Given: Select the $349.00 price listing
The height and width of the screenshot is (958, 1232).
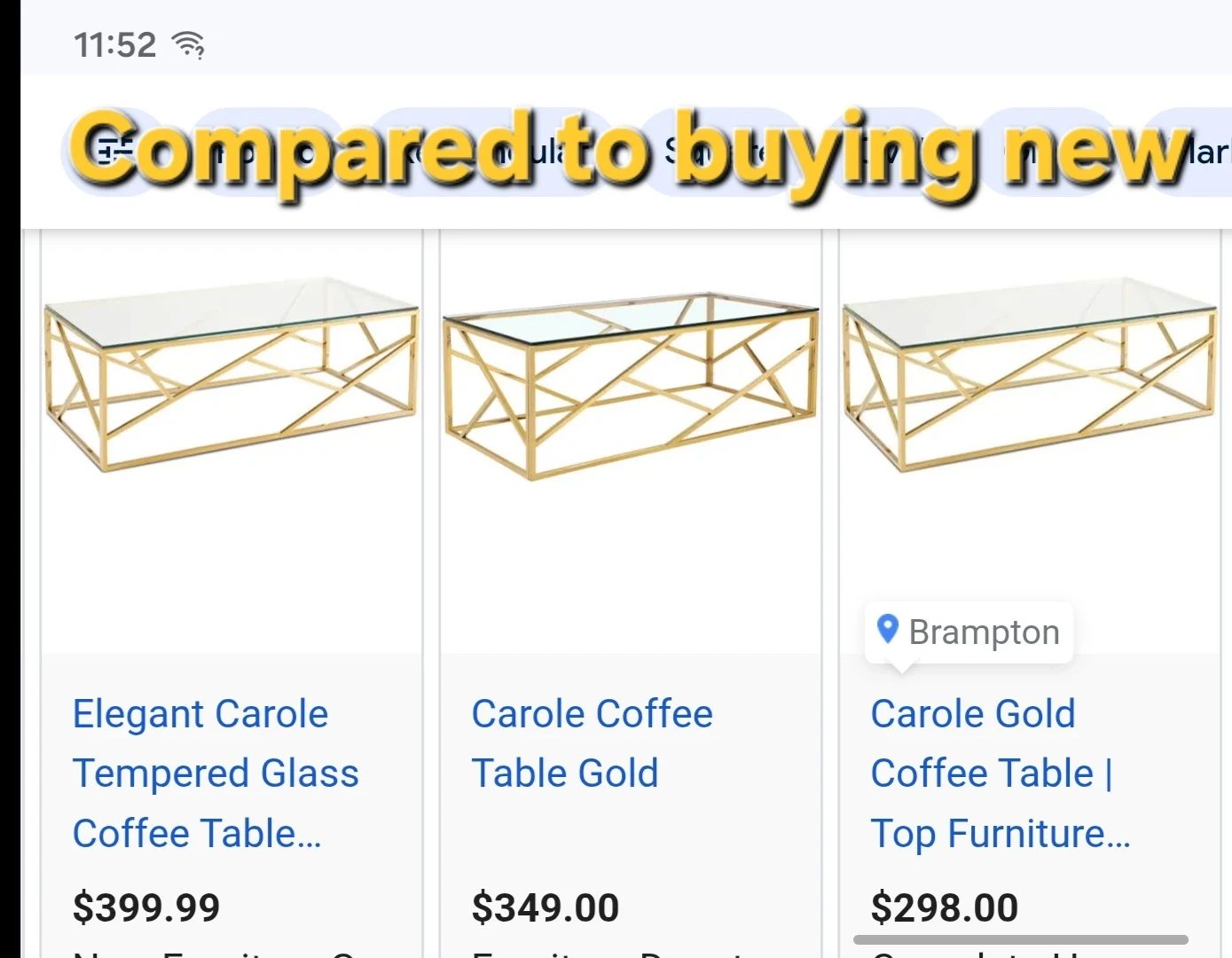Looking at the screenshot, I should [x=545, y=907].
